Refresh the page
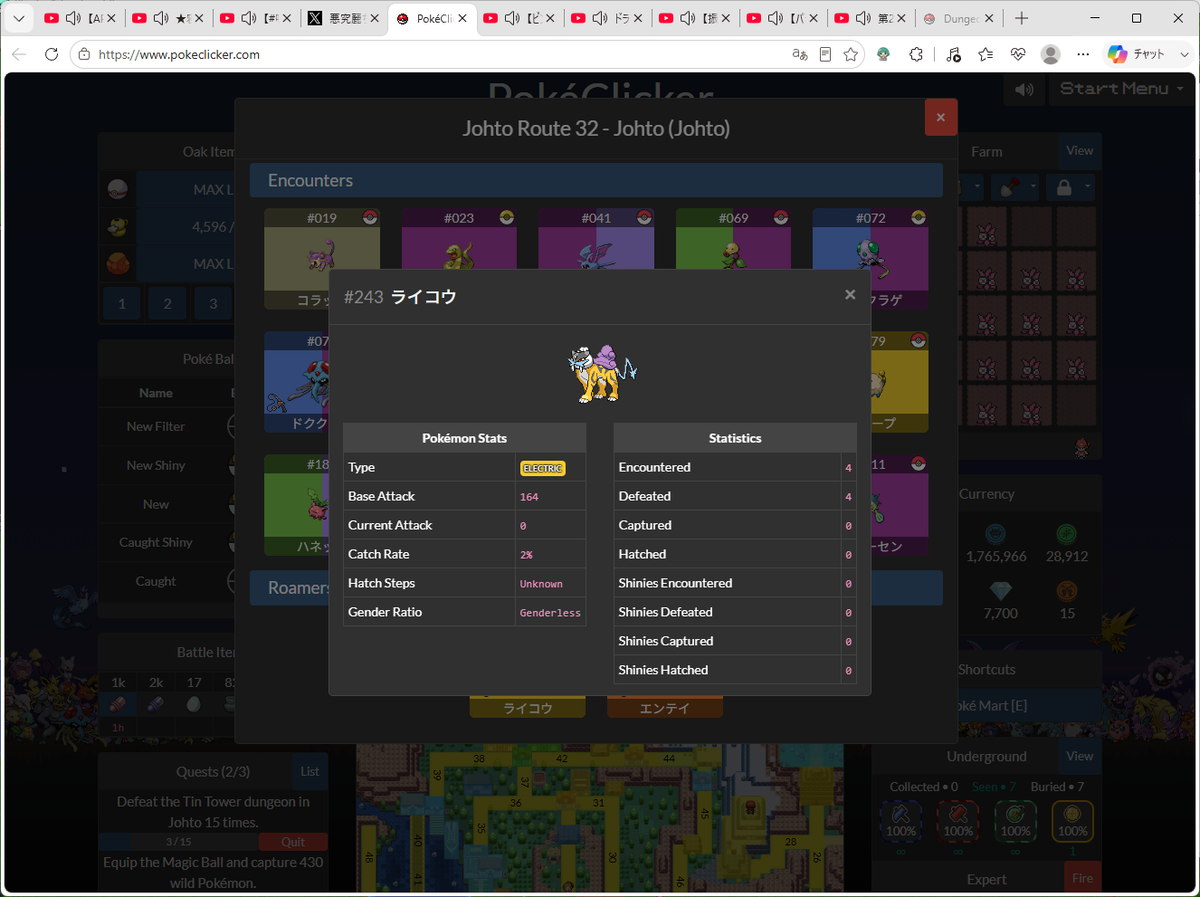Viewport: 1200px width, 897px height. [x=52, y=54]
